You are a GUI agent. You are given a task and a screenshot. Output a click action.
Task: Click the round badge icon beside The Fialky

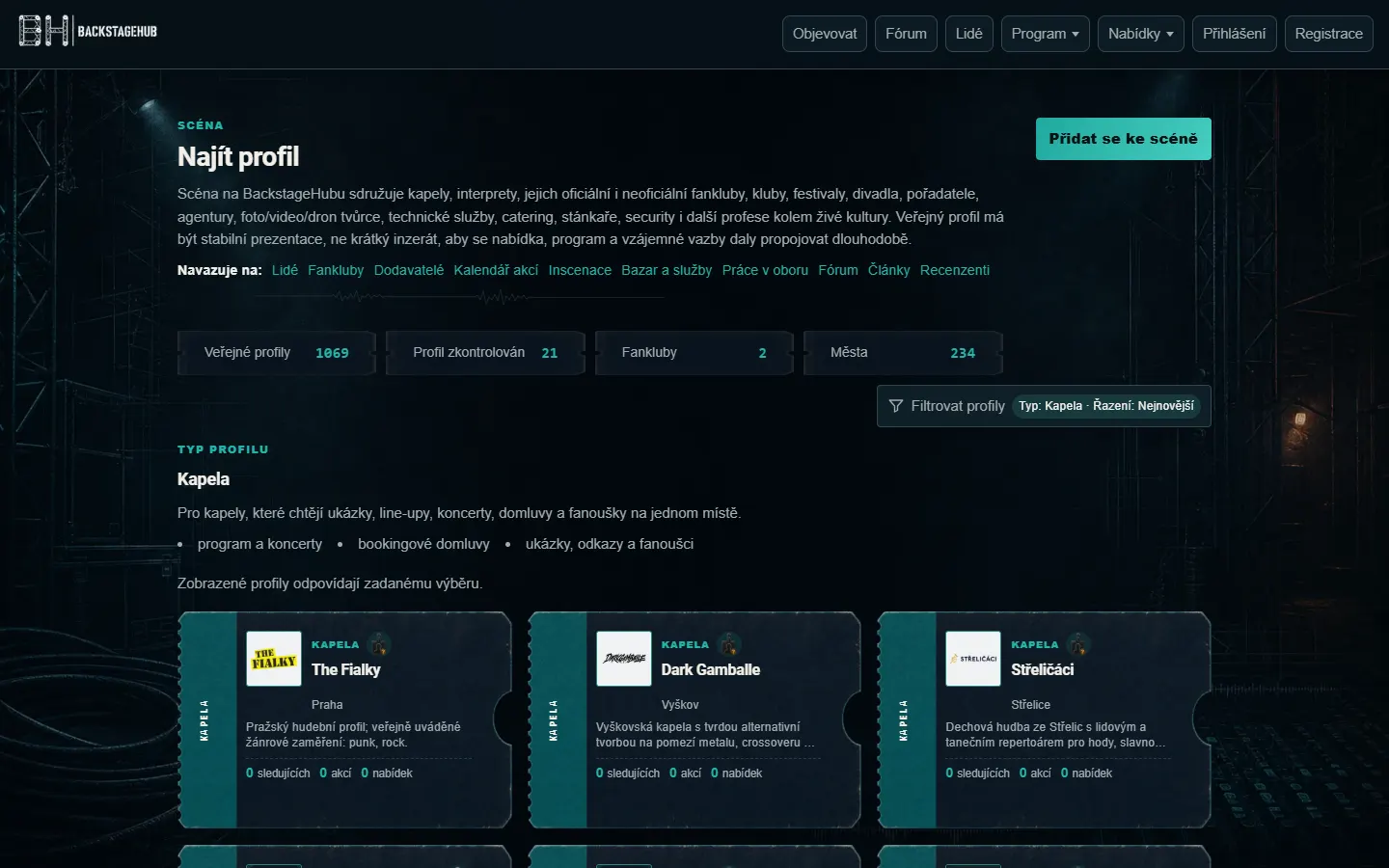coord(379,644)
